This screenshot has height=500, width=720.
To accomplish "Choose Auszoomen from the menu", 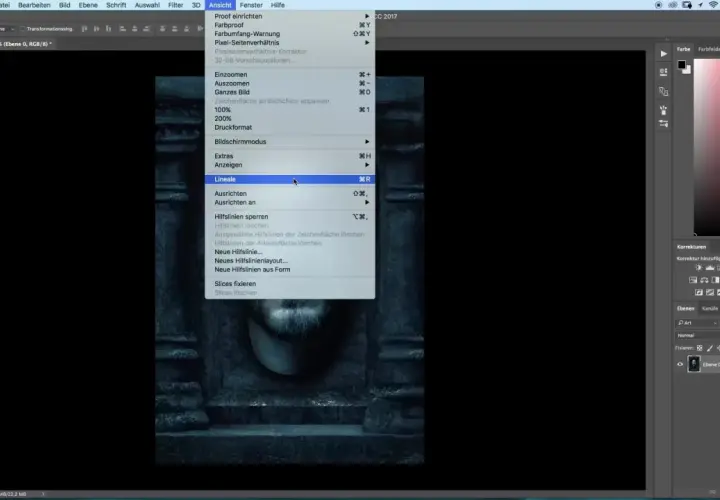I will coord(290,83).
